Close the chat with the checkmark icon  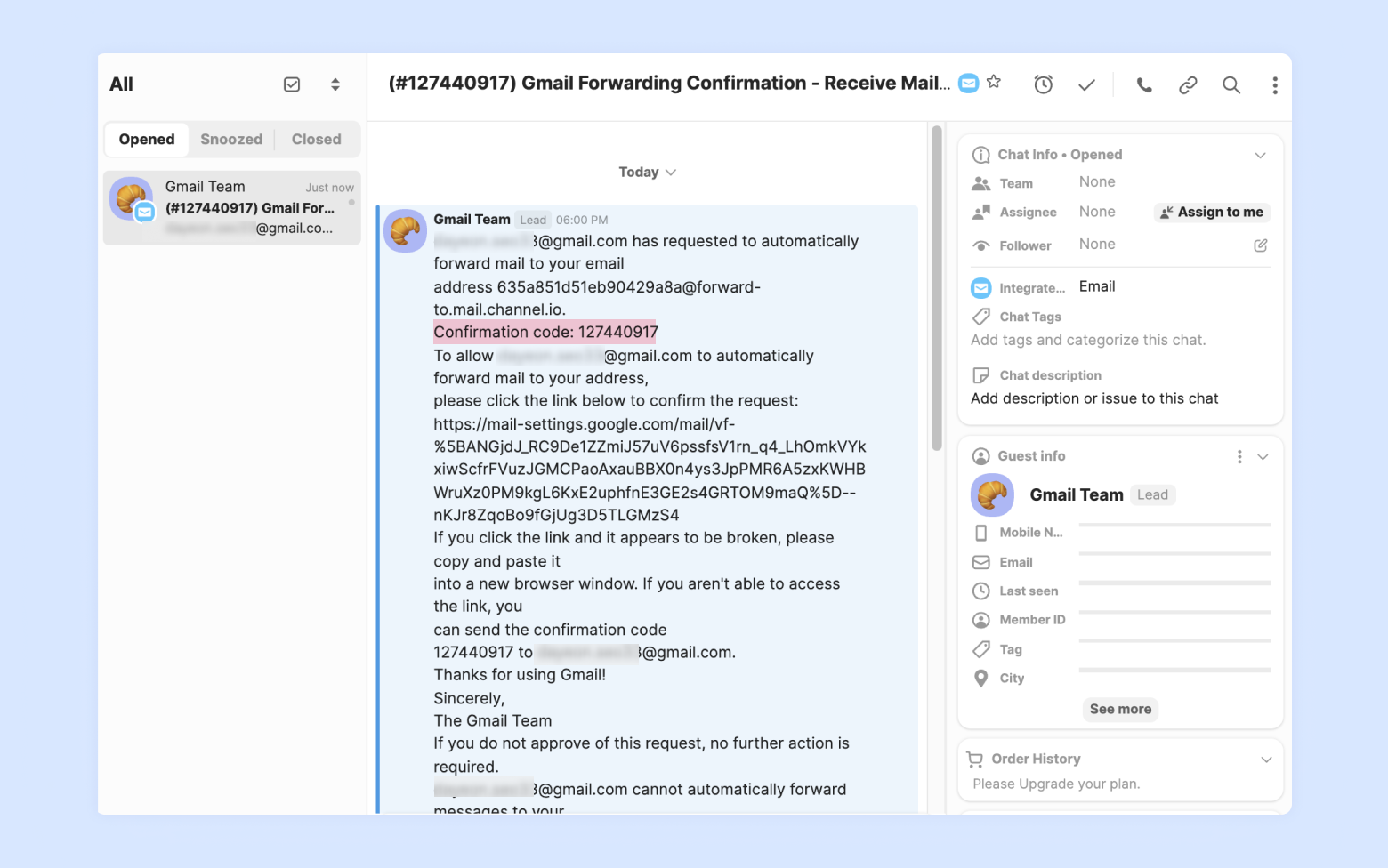pyautogui.click(x=1086, y=84)
